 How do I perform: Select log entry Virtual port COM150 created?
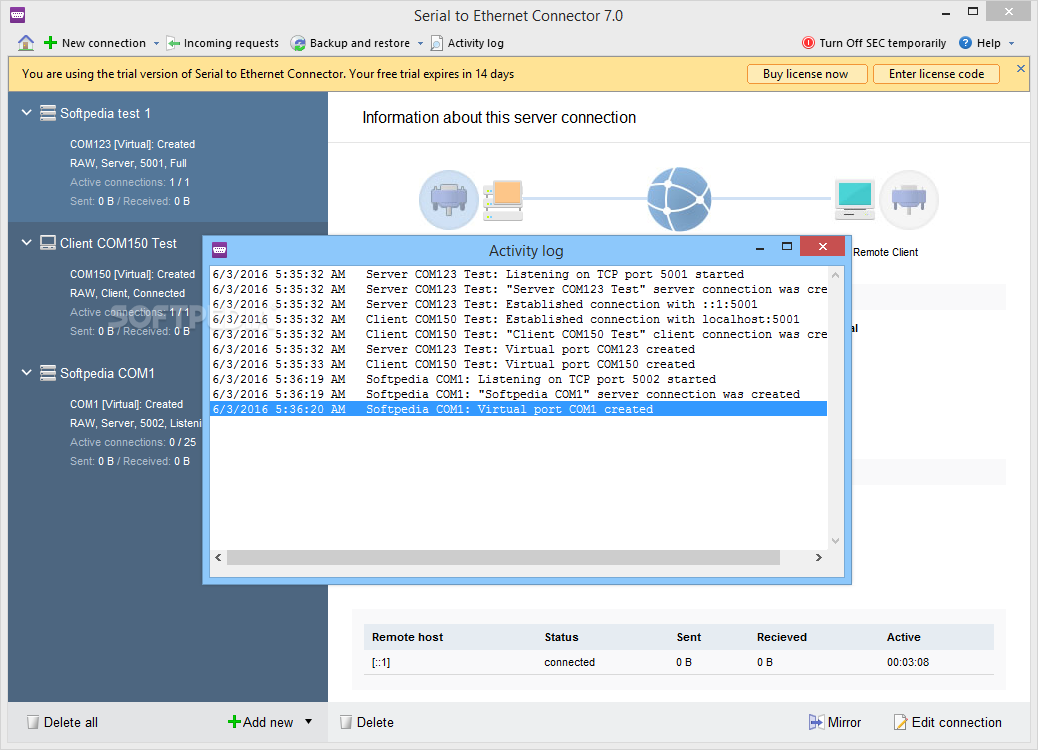518,364
